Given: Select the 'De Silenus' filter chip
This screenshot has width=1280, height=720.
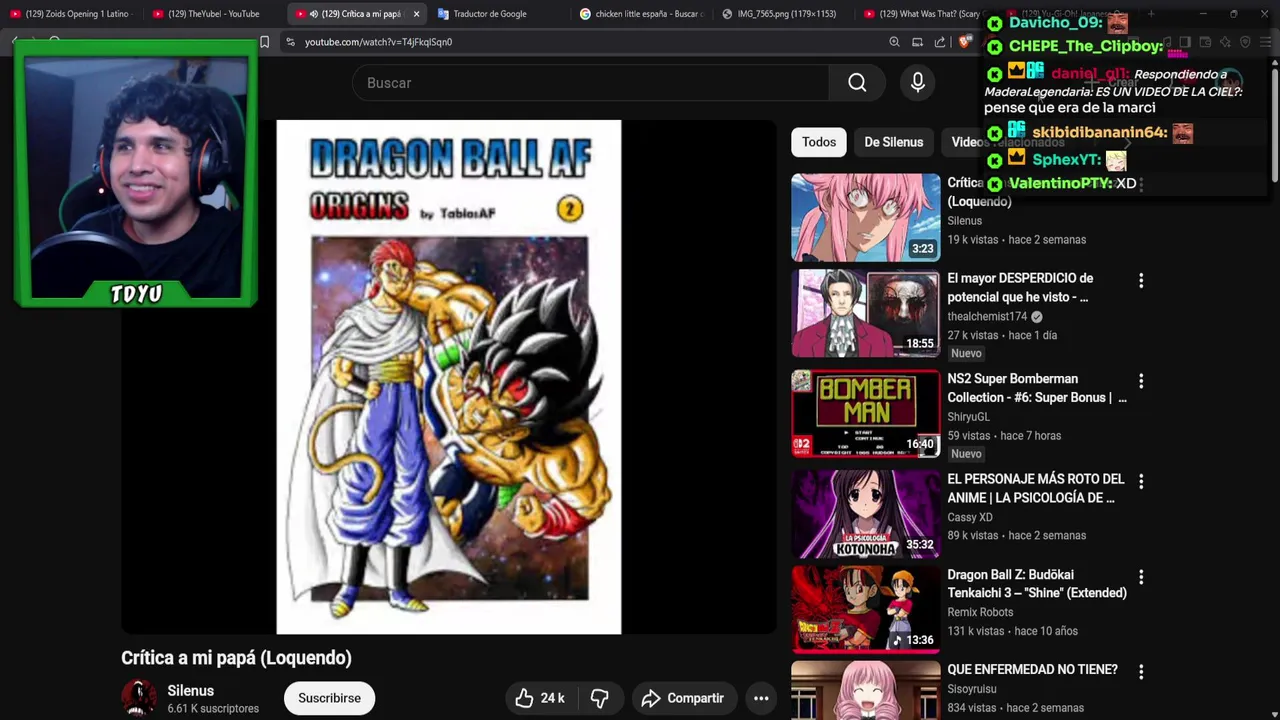Looking at the screenshot, I should (x=893, y=142).
